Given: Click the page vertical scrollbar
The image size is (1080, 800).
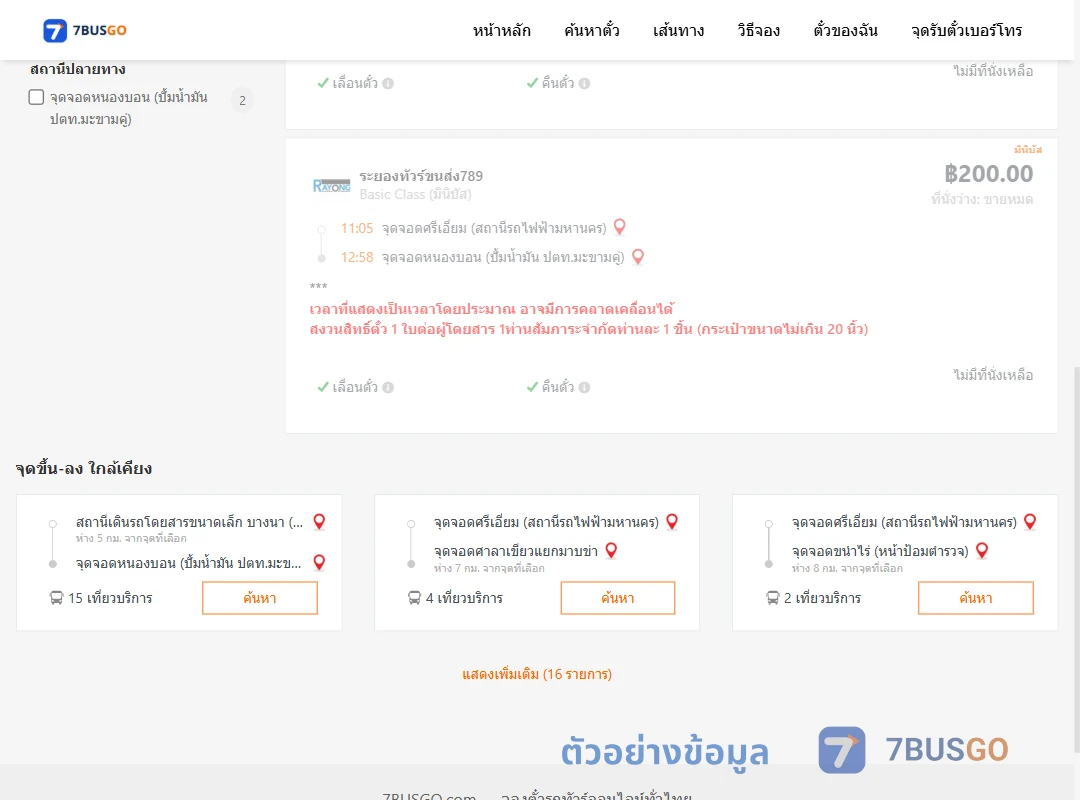Looking at the screenshot, I should click(1077, 558).
